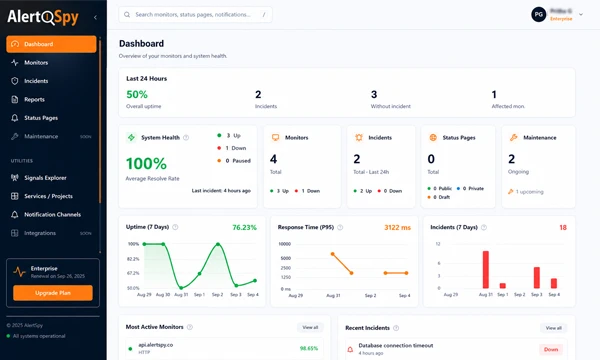This screenshot has width=600, height=360.
Task: Click the Sep 2 peak point on Uptime chart
Action: [218, 244]
